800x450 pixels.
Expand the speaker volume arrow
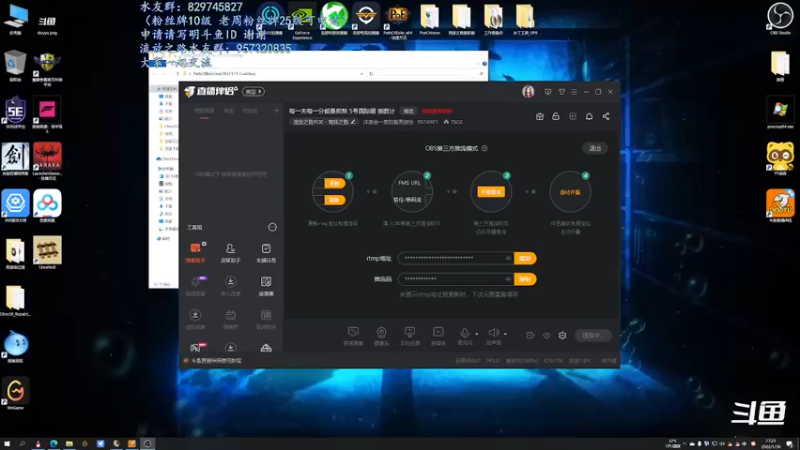[x=505, y=334]
